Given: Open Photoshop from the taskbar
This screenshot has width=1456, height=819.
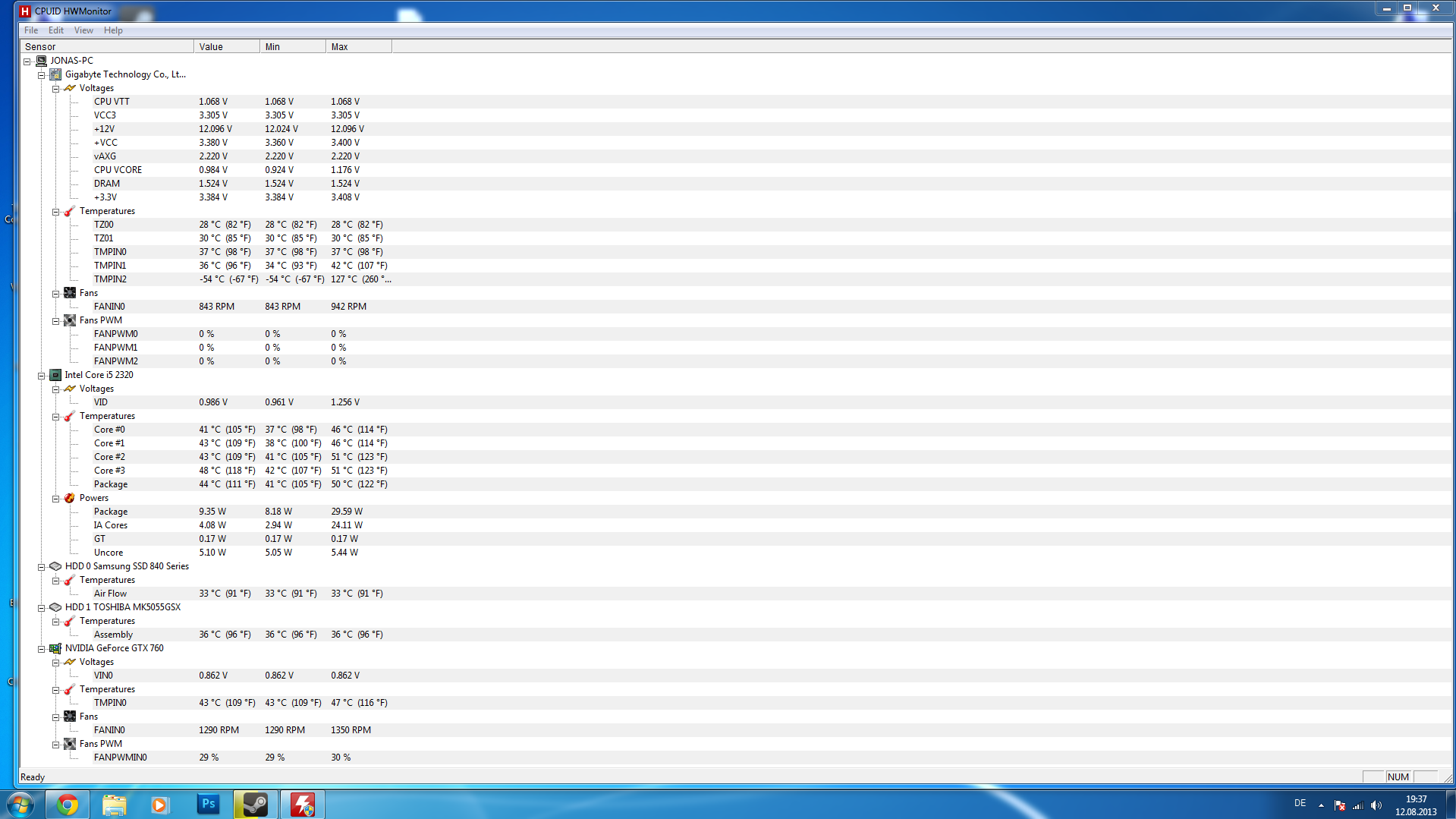Looking at the screenshot, I should coord(208,805).
